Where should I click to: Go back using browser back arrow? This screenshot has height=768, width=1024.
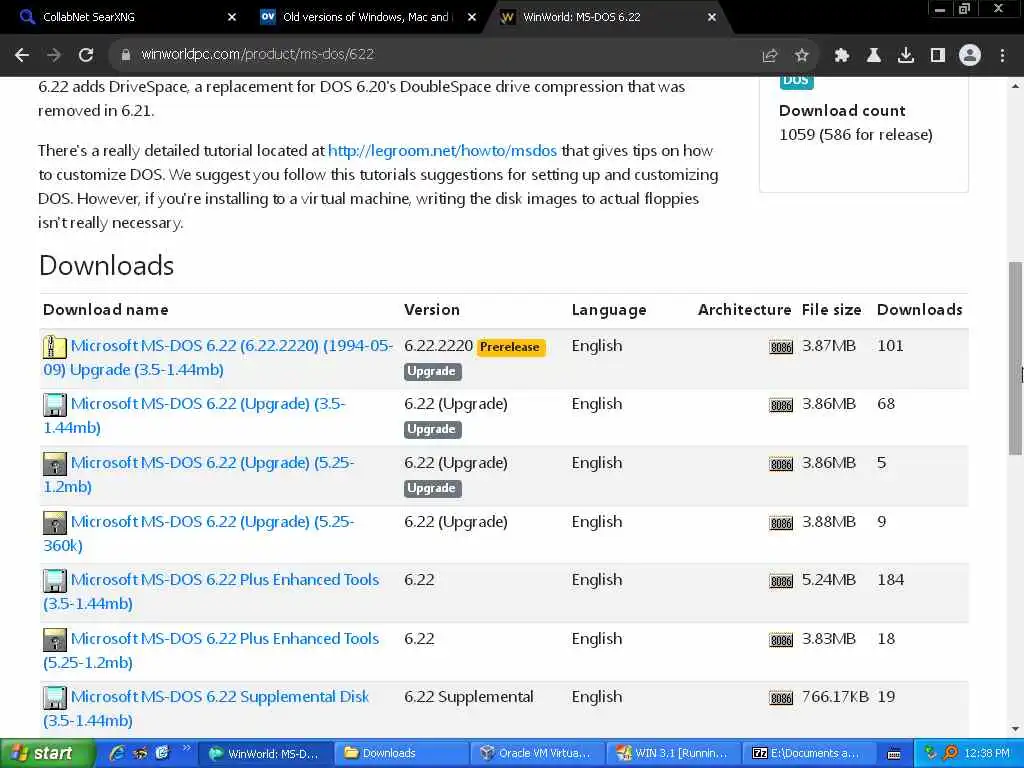pos(22,55)
